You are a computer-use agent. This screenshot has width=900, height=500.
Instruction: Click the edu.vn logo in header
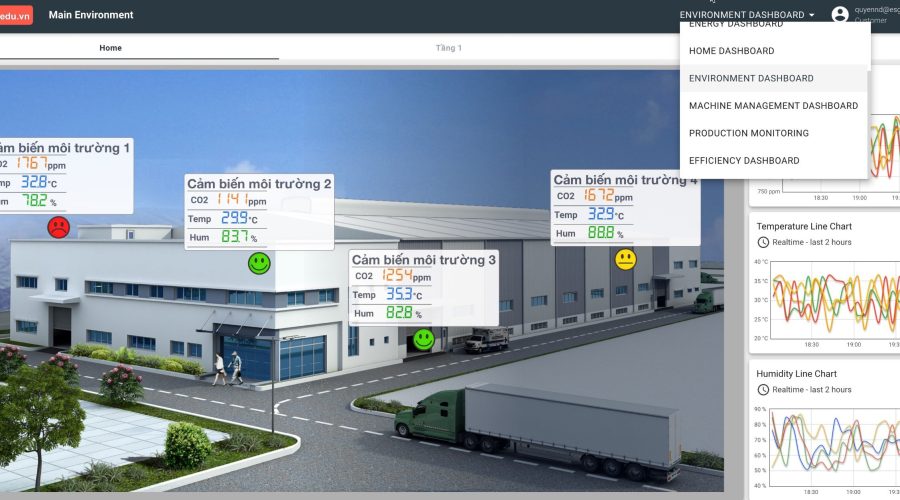14,15
